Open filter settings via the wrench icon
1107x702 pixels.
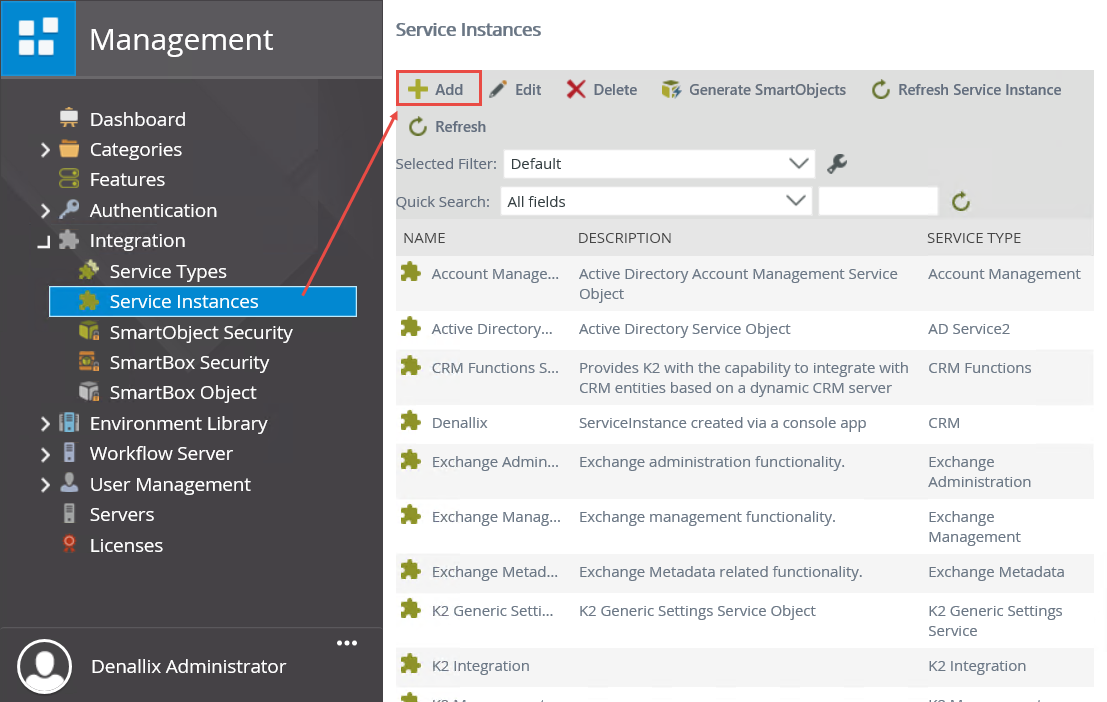click(836, 163)
